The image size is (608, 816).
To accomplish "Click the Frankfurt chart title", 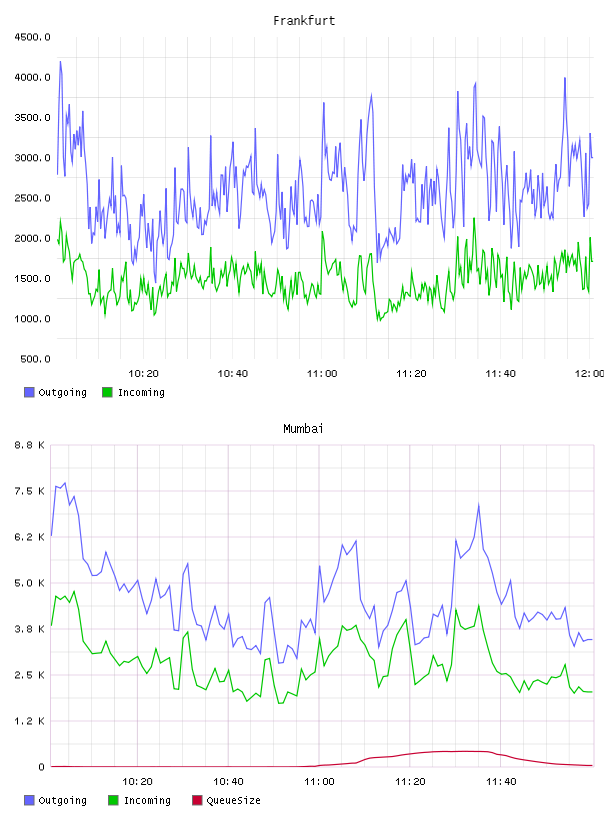I will (x=303, y=21).
